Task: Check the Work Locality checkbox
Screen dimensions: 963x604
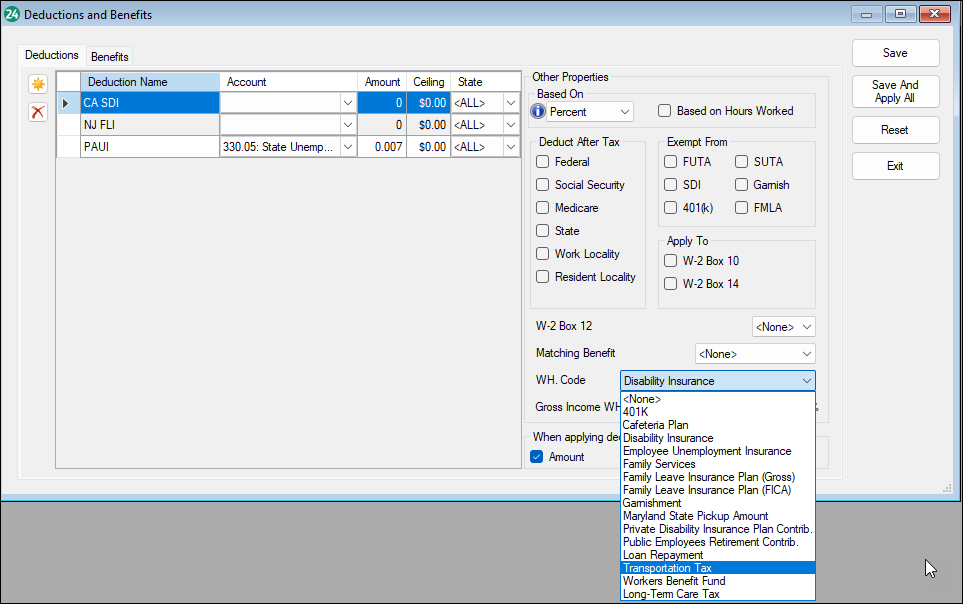Action: point(542,254)
